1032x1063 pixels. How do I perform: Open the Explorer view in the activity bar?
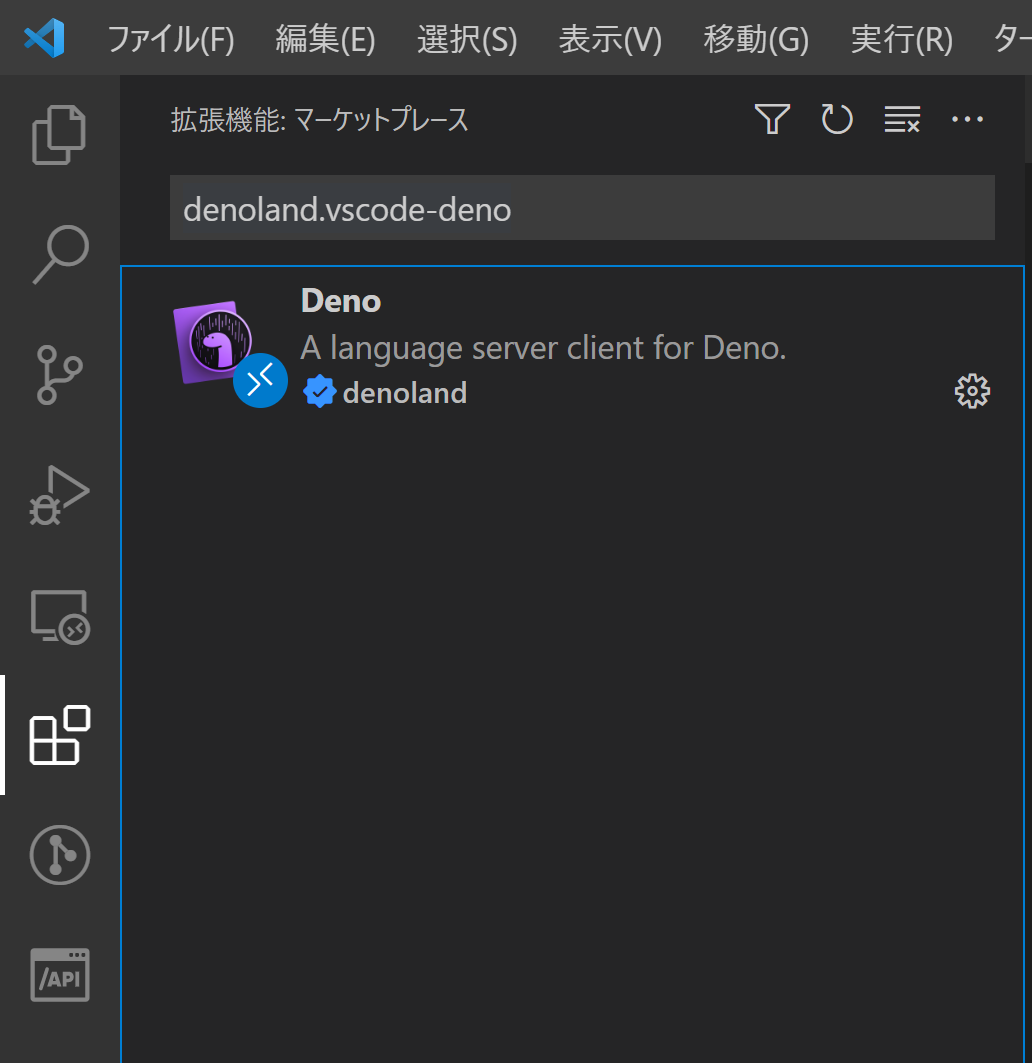(x=59, y=133)
